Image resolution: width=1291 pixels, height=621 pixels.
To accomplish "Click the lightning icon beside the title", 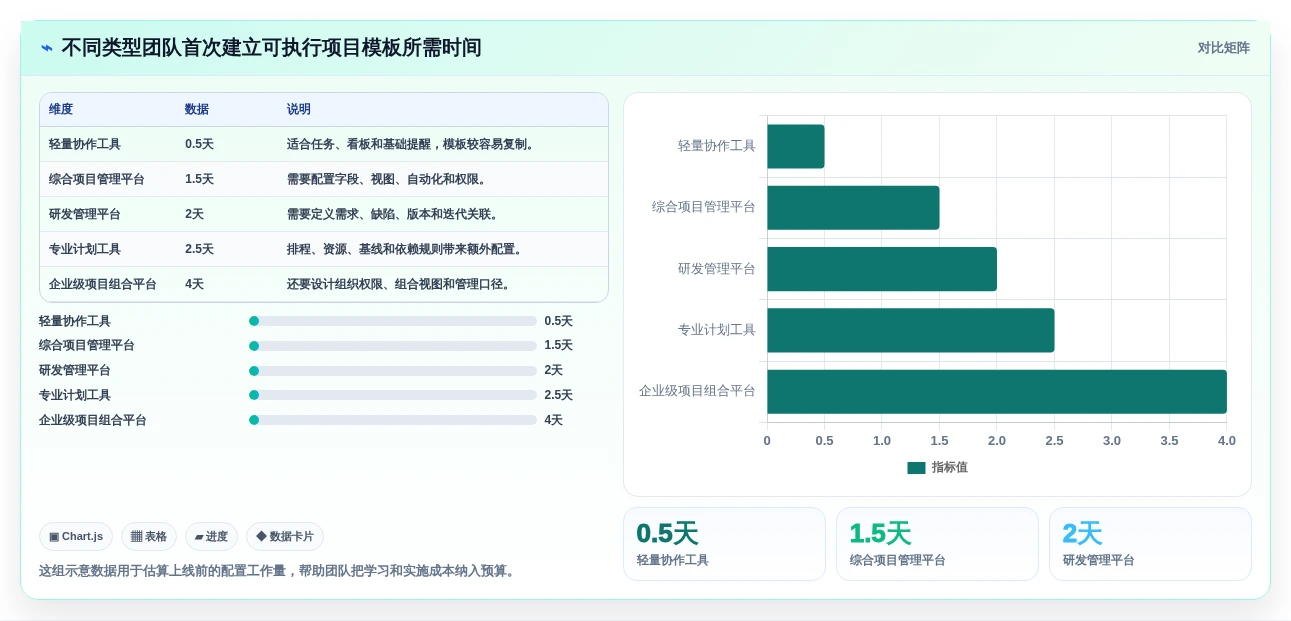I will tap(47, 48).
